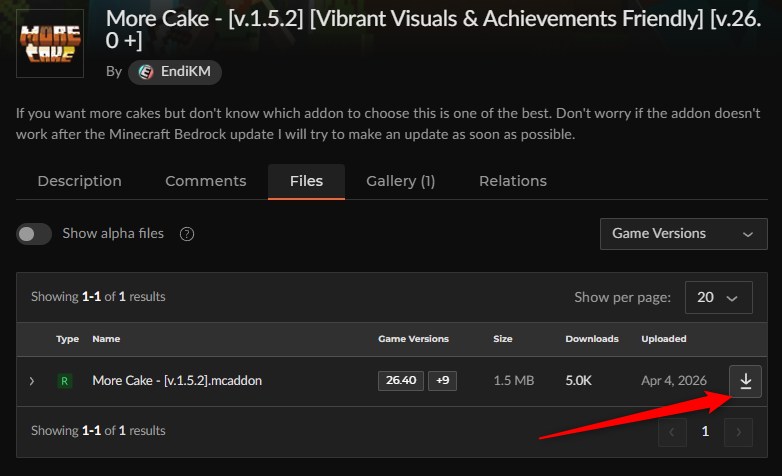The height and width of the screenshot is (476, 782).
Task: Click the Show per page label
Action: coord(622,297)
